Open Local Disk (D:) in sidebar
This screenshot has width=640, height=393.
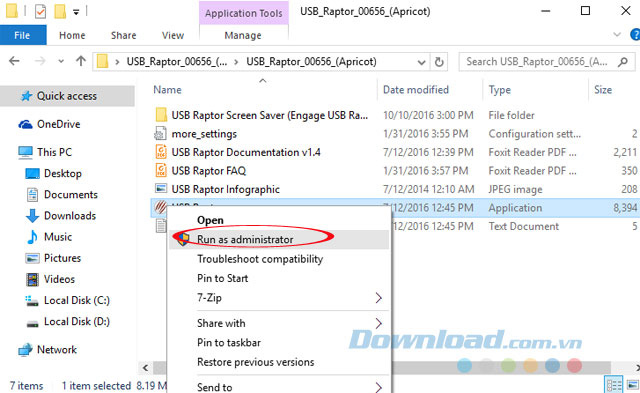tap(77, 322)
